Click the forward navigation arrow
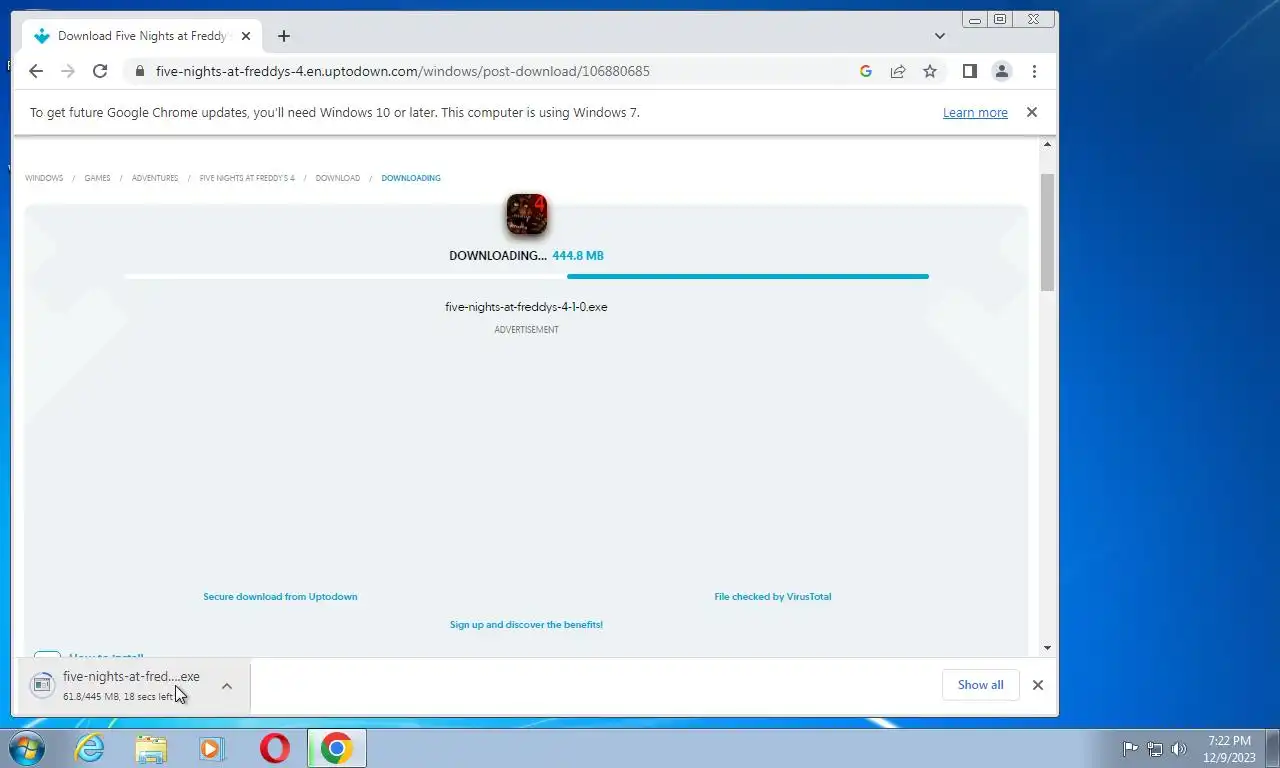The width and height of the screenshot is (1280, 768). tap(68, 71)
